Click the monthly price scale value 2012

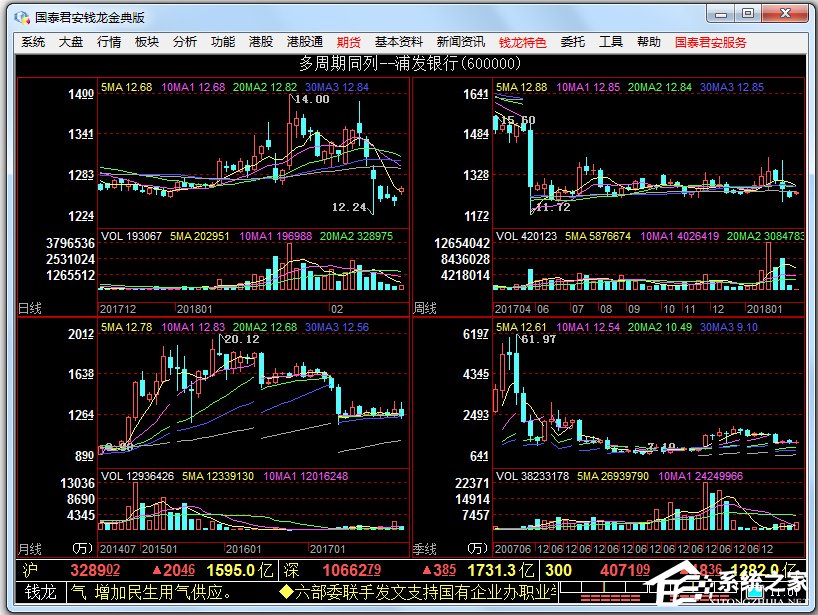coord(81,334)
